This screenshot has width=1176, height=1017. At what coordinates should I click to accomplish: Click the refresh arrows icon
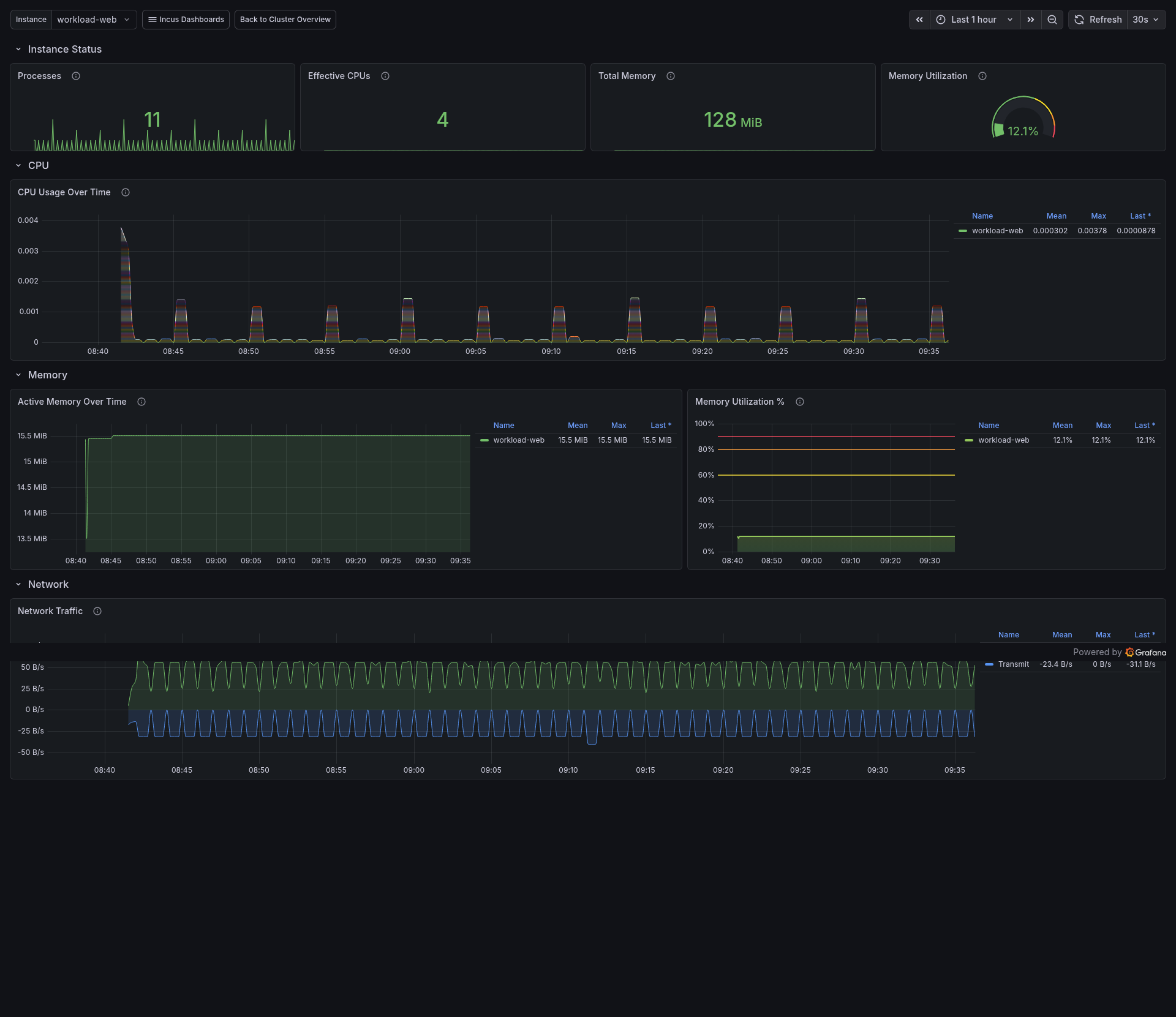point(1079,20)
